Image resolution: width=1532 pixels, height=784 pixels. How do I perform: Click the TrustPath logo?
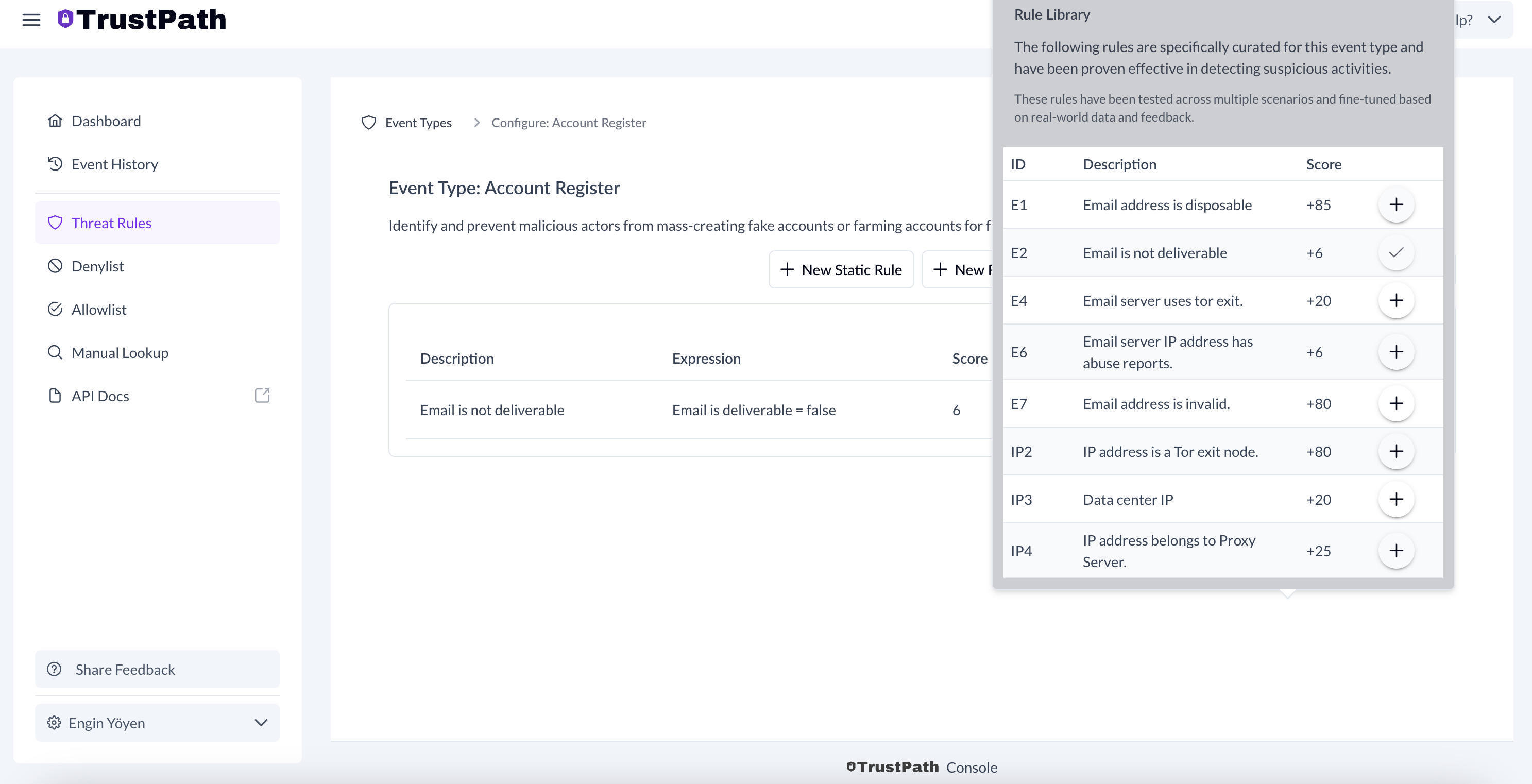142,20
